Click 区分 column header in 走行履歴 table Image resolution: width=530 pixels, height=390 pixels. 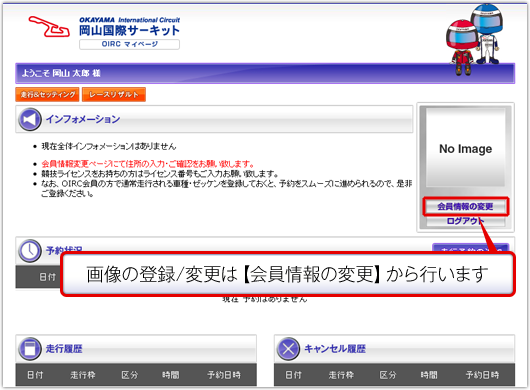coord(130,375)
